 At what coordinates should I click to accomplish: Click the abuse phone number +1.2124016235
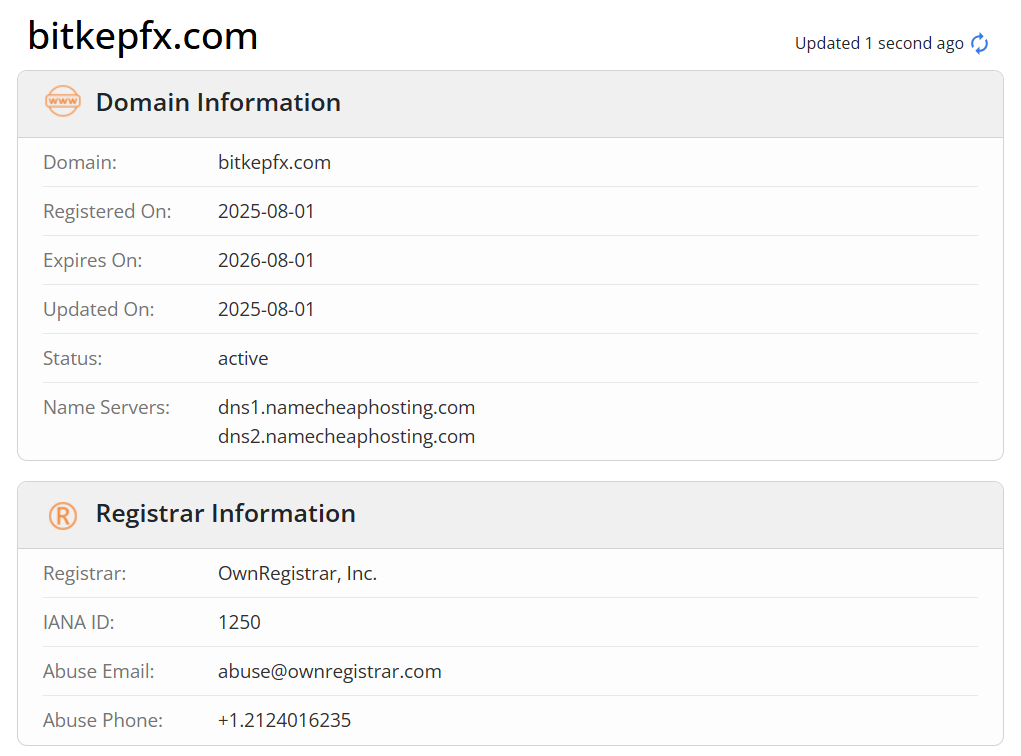pyautogui.click(x=284, y=720)
